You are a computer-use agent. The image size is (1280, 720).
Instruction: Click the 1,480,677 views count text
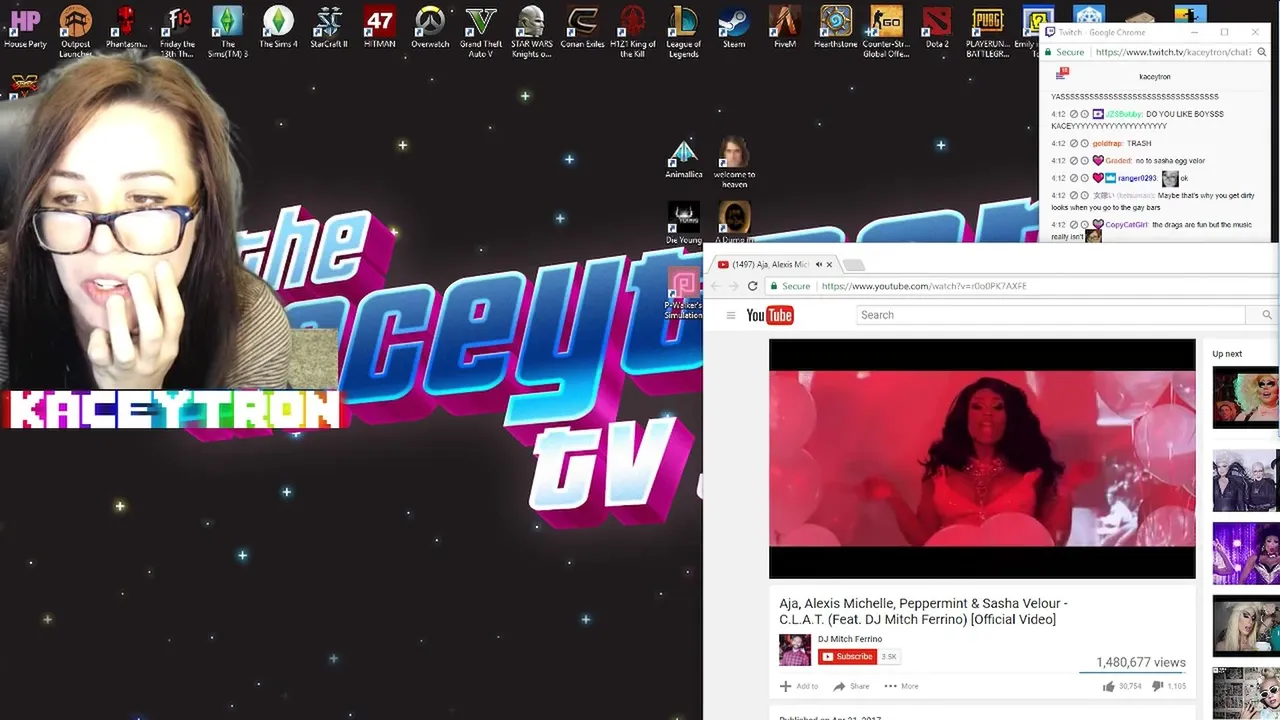click(x=1141, y=662)
